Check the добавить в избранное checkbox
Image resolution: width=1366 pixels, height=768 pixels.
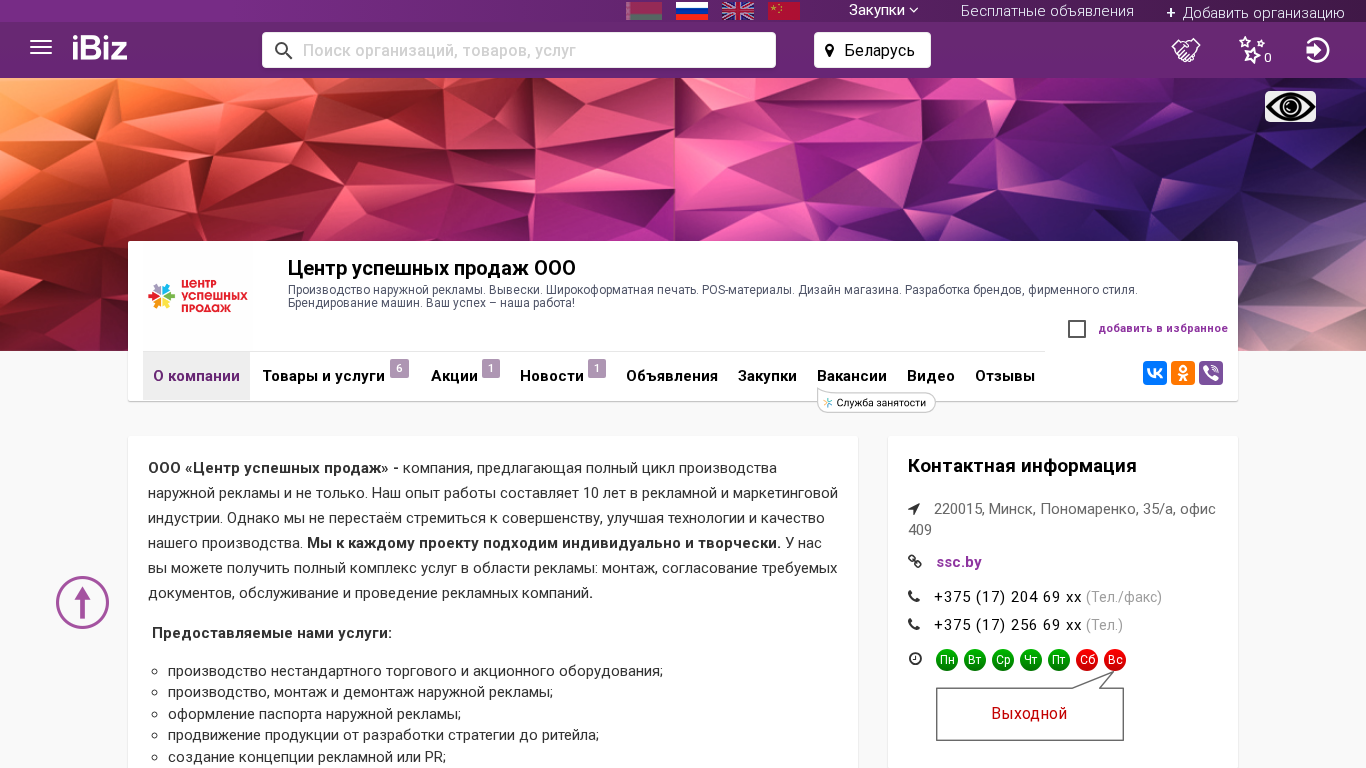pos(1077,329)
